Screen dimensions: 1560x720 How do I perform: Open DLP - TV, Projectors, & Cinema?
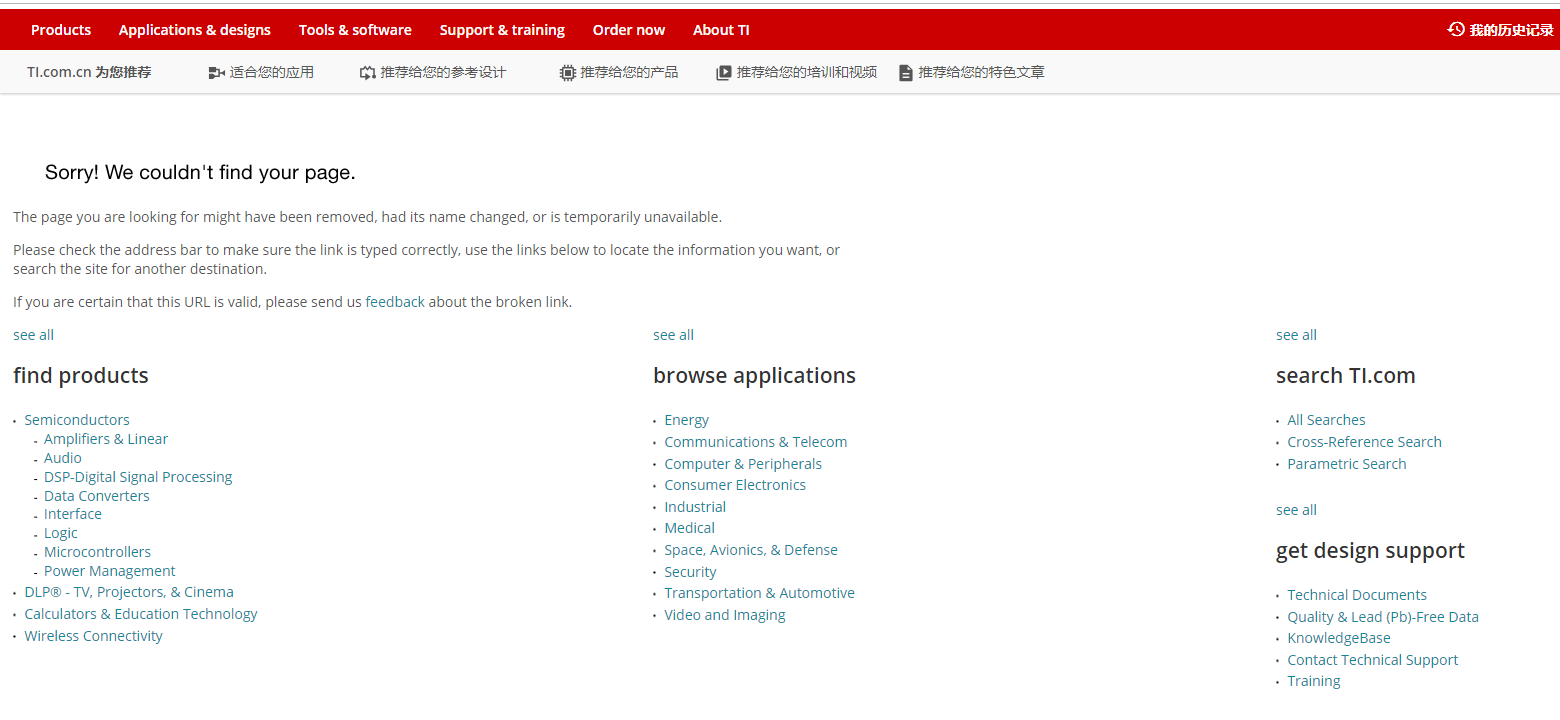pos(129,592)
